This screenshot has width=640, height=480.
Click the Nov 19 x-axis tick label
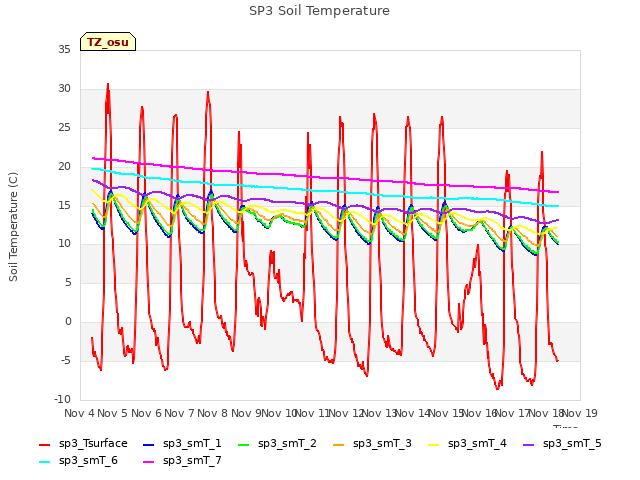pos(580,413)
